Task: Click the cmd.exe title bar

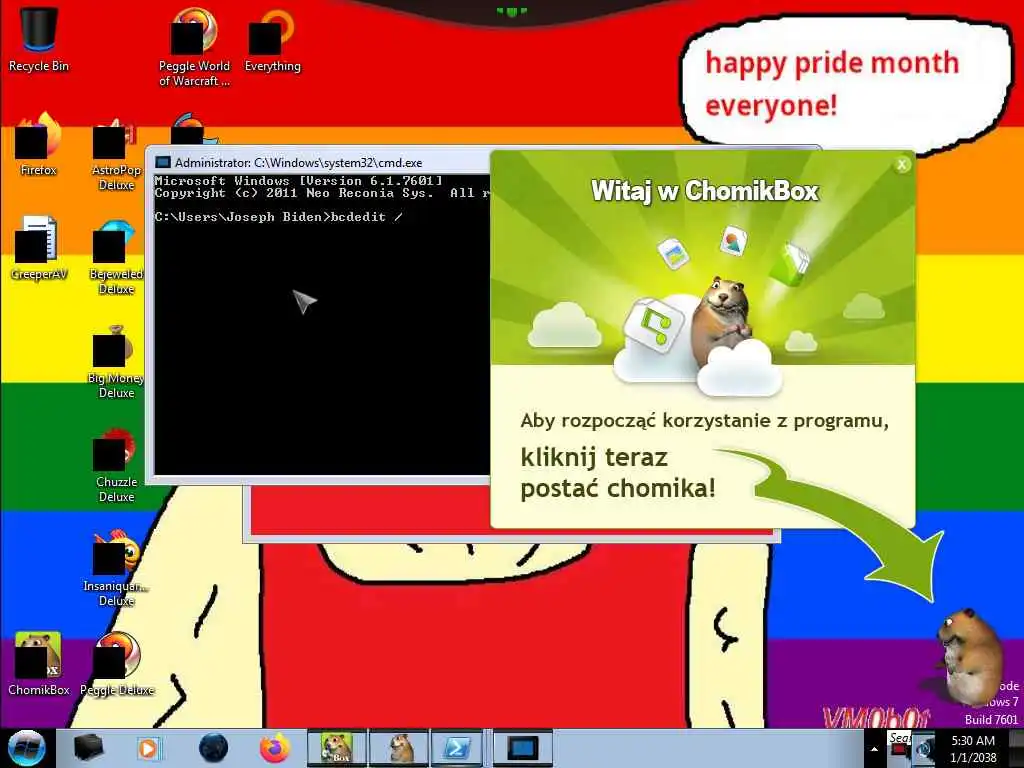Action: click(x=320, y=163)
